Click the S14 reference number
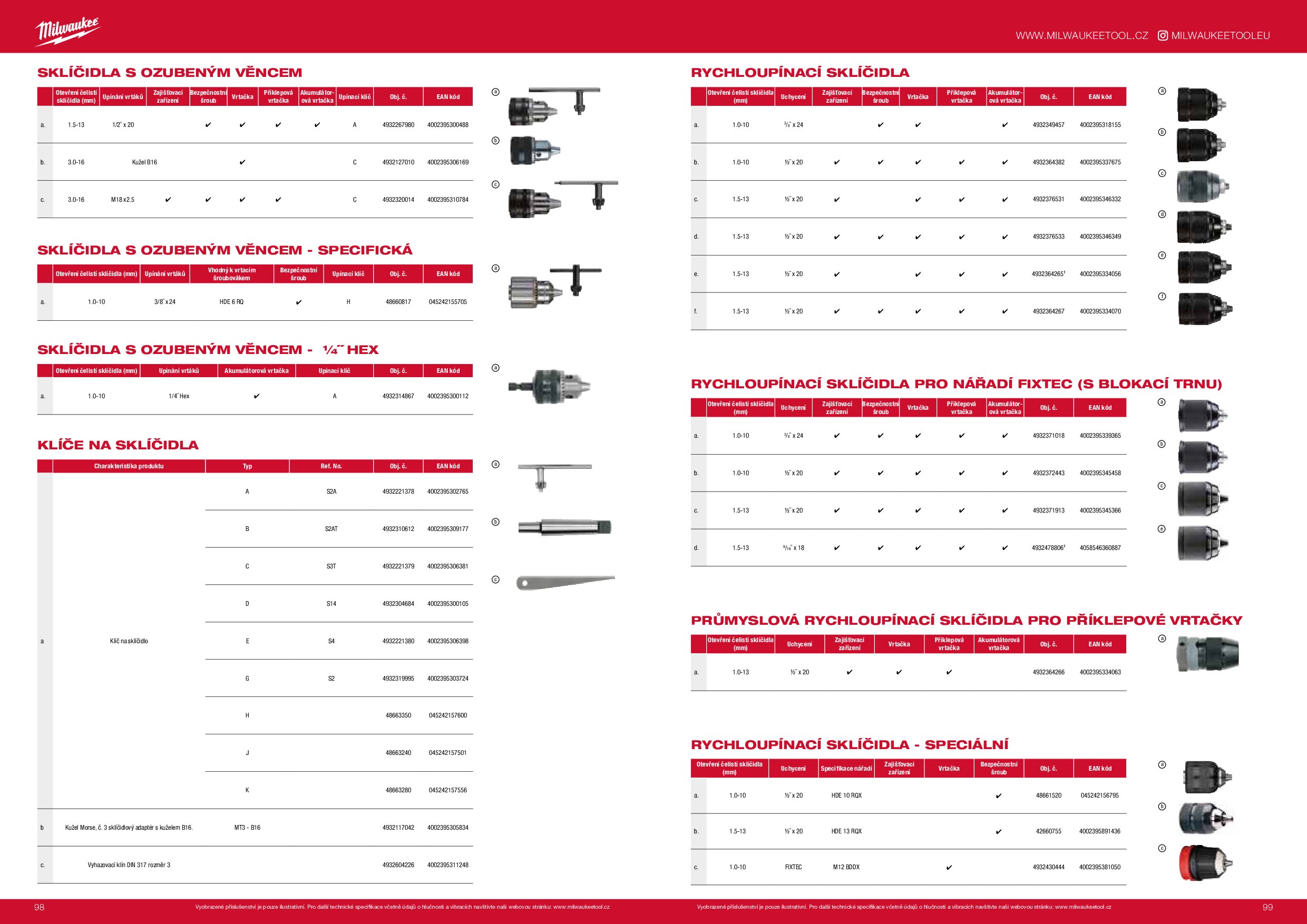 tap(331, 604)
